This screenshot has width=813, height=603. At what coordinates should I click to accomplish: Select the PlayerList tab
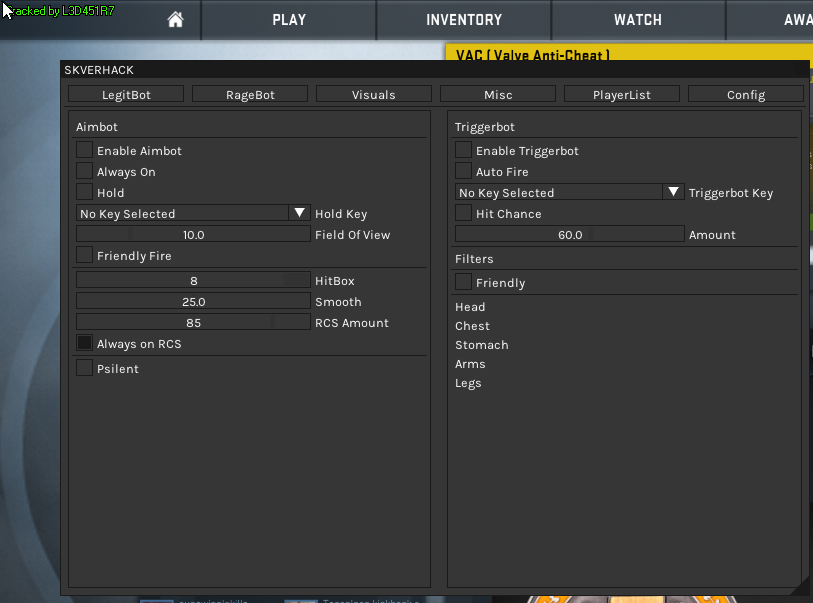(x=622, y=94)
